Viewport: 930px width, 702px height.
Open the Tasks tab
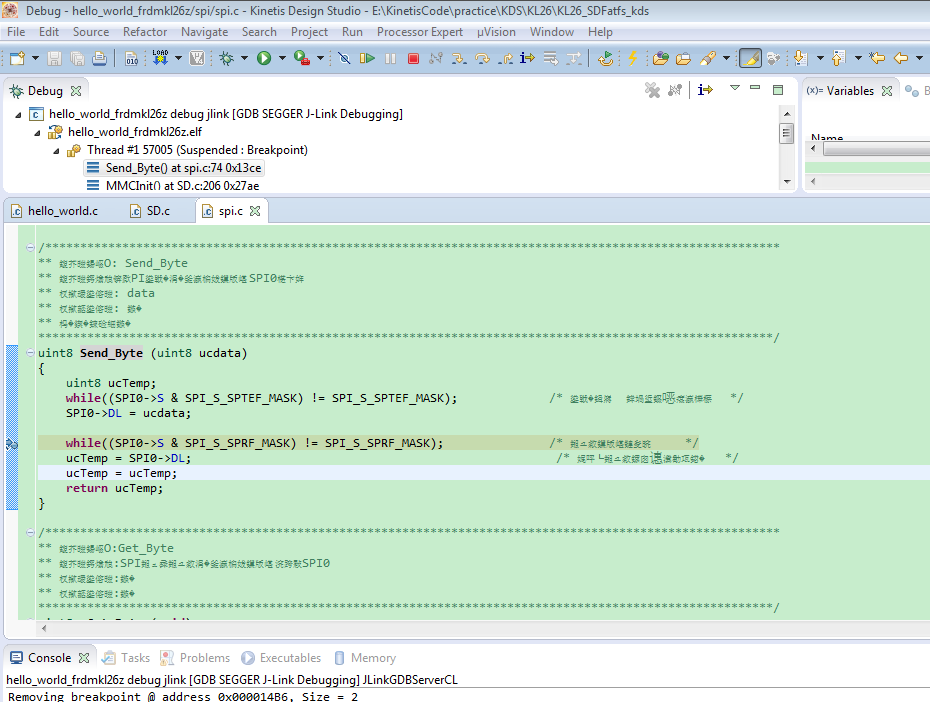126,658
